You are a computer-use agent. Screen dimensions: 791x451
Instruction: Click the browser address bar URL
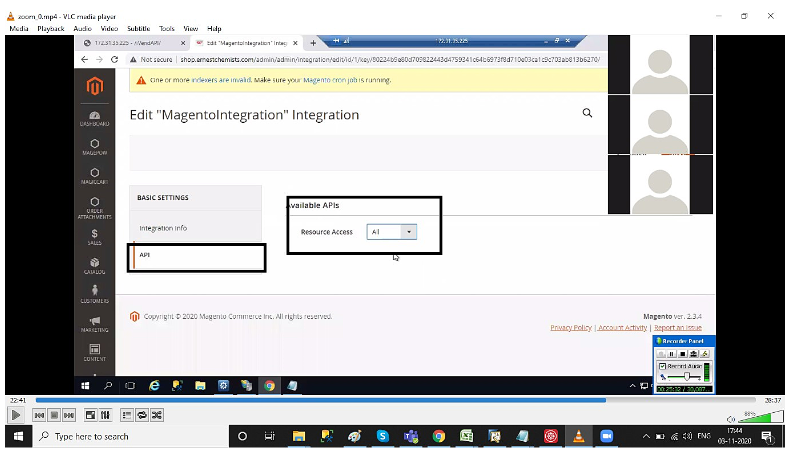(390, 60)
